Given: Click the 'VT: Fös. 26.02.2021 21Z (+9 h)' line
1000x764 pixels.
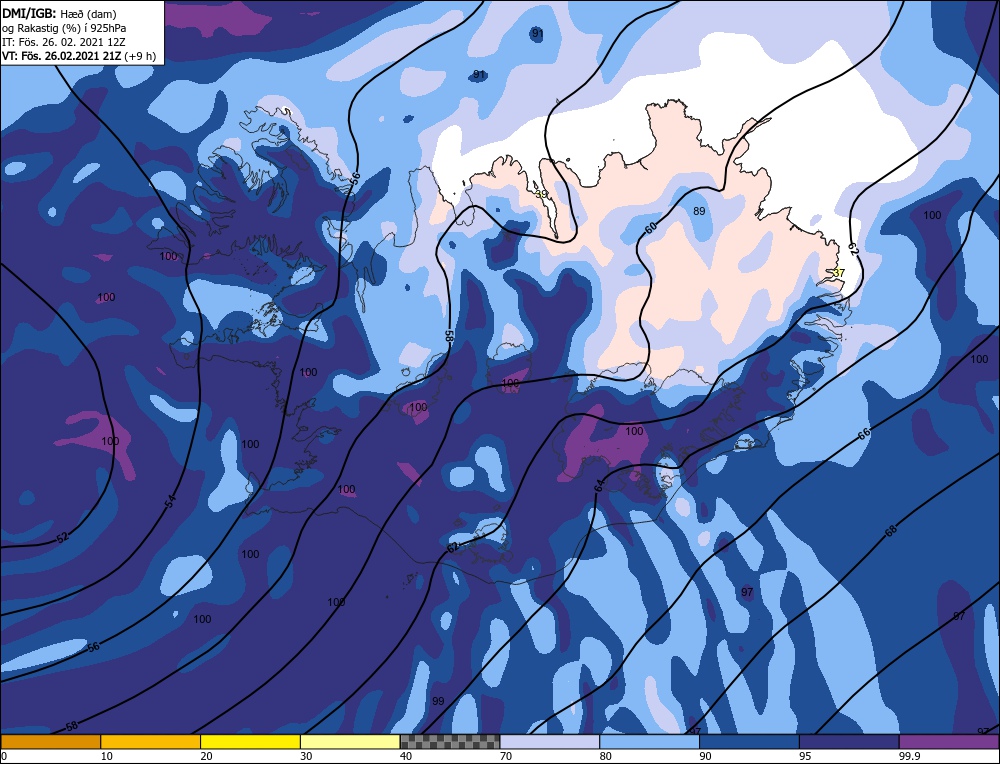Looking at the screenshot, I should [x=79, y=55].
